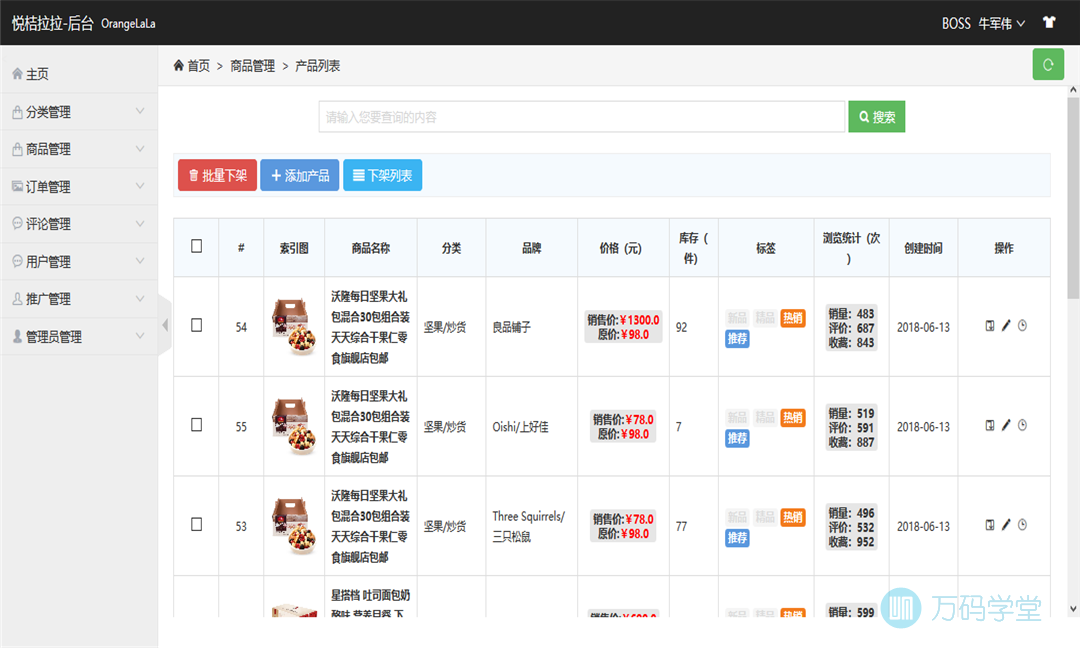The height and width of the screenshot is (648, 1080).
Task: Click the view detail icon for product 55
Action: 990,426
